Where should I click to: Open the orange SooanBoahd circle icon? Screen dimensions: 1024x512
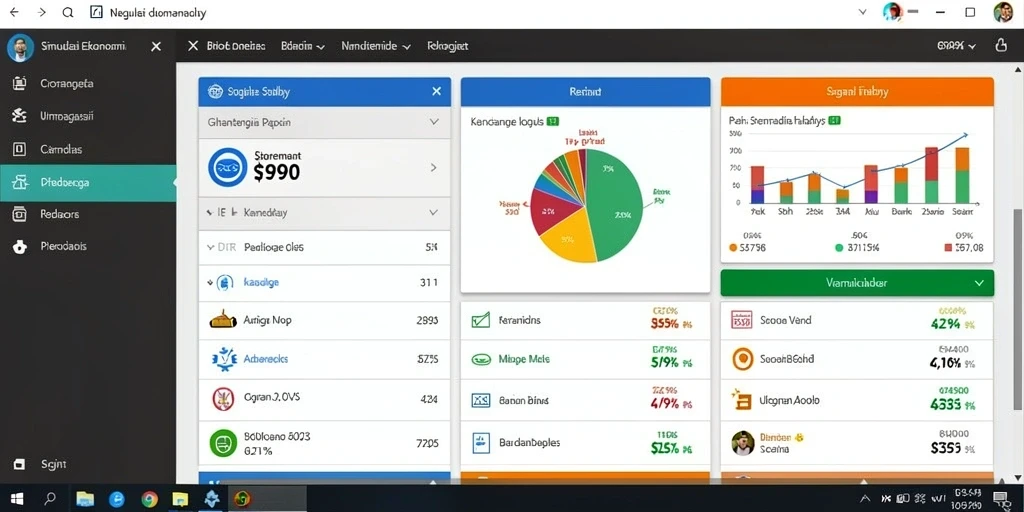click(743, 359)
